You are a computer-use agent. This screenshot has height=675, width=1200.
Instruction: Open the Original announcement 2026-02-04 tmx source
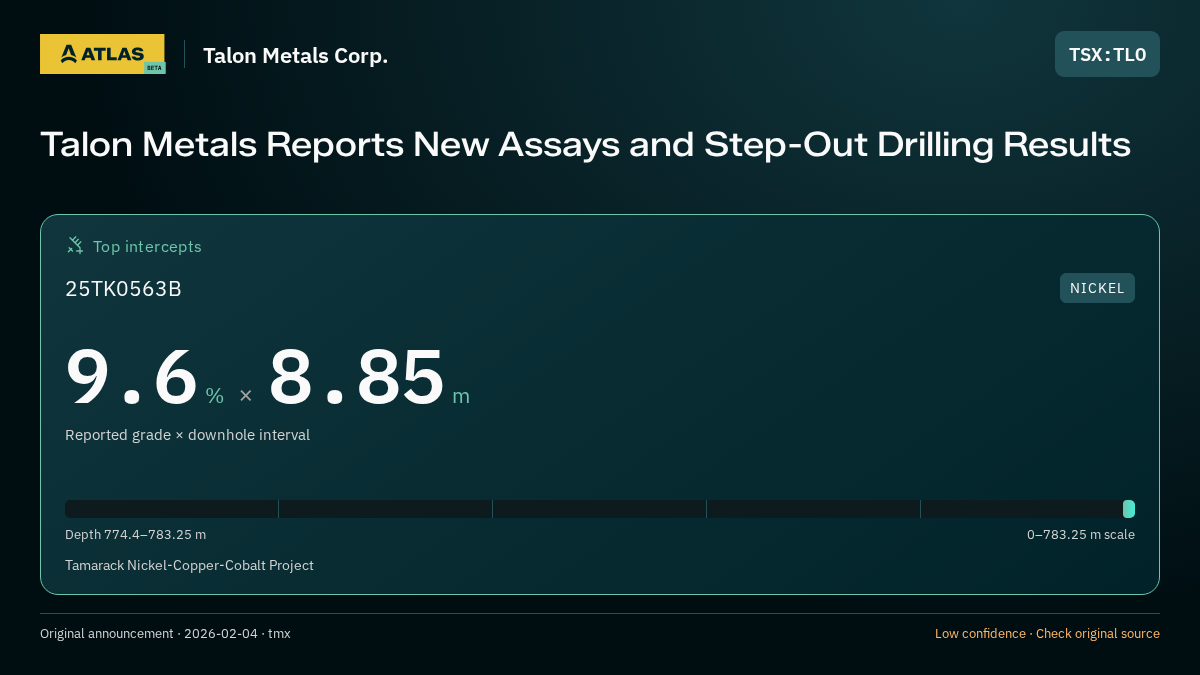tap(165, 634)
